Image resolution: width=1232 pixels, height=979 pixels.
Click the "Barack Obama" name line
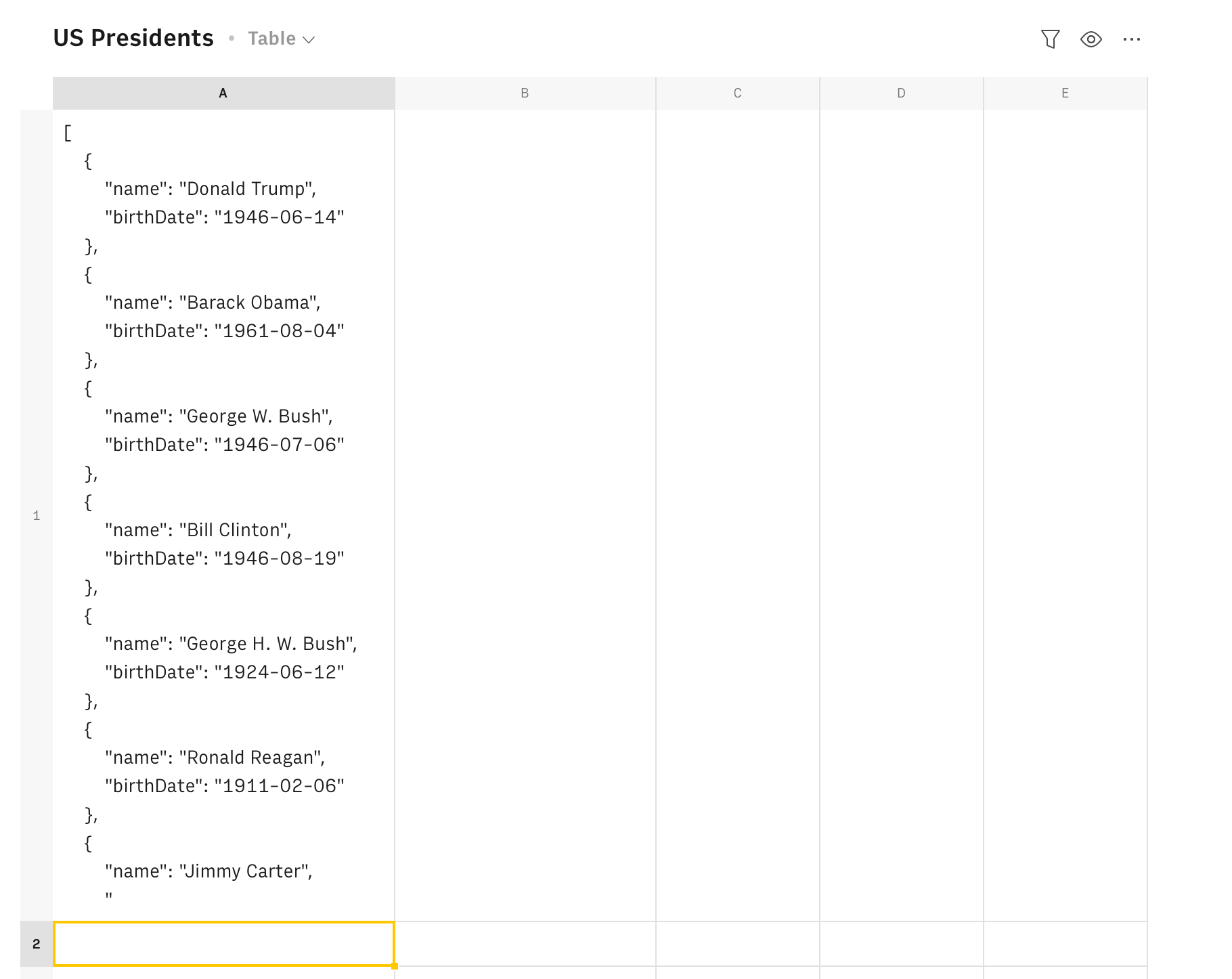coord(213,303)
